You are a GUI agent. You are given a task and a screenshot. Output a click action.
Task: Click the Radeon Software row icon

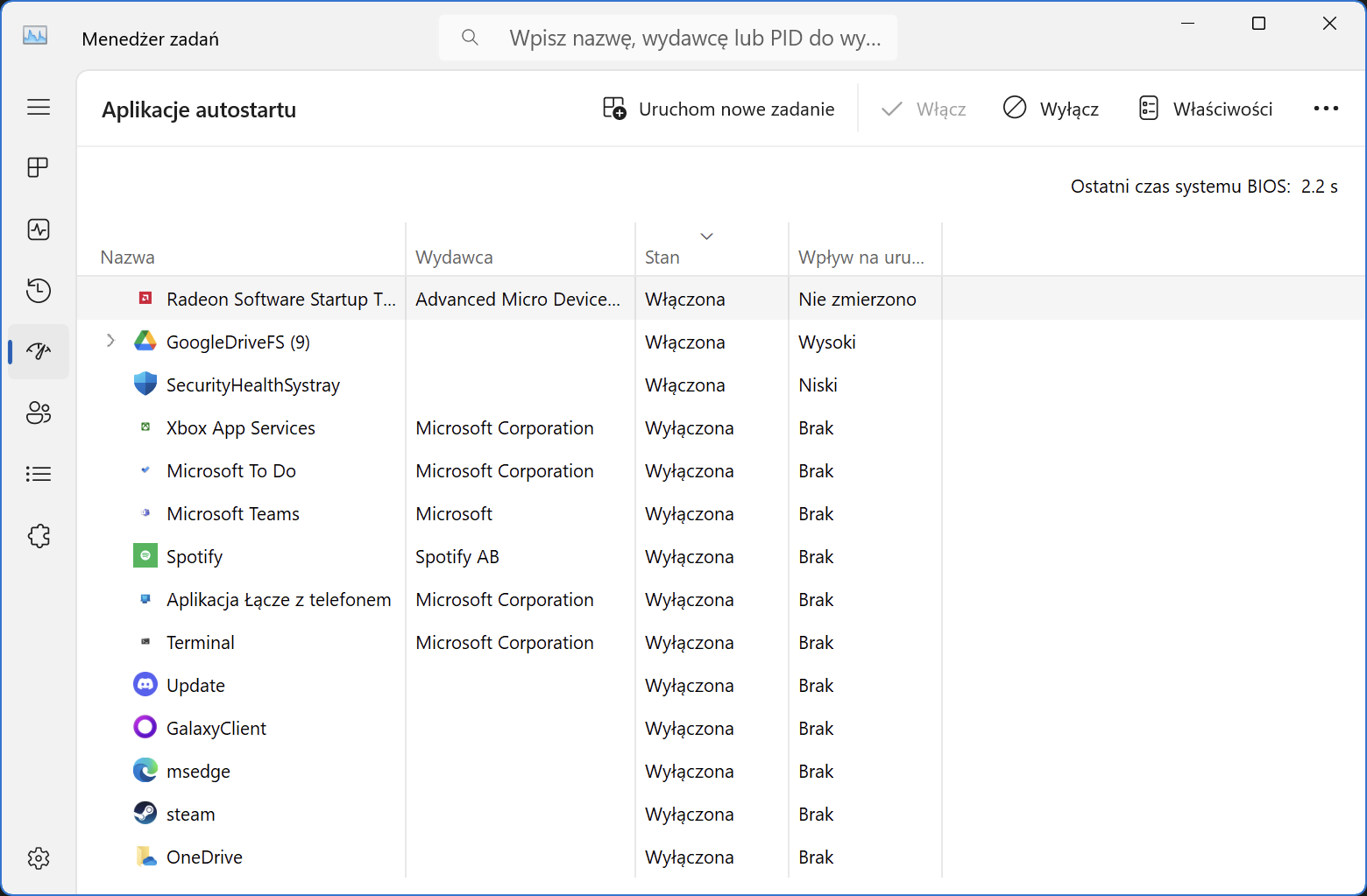pos(145,299)
